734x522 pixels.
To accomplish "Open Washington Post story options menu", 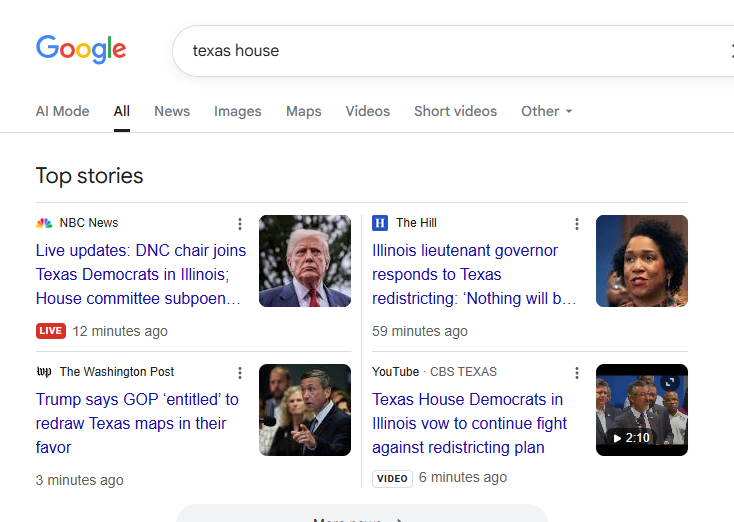I will pos(240,373).
